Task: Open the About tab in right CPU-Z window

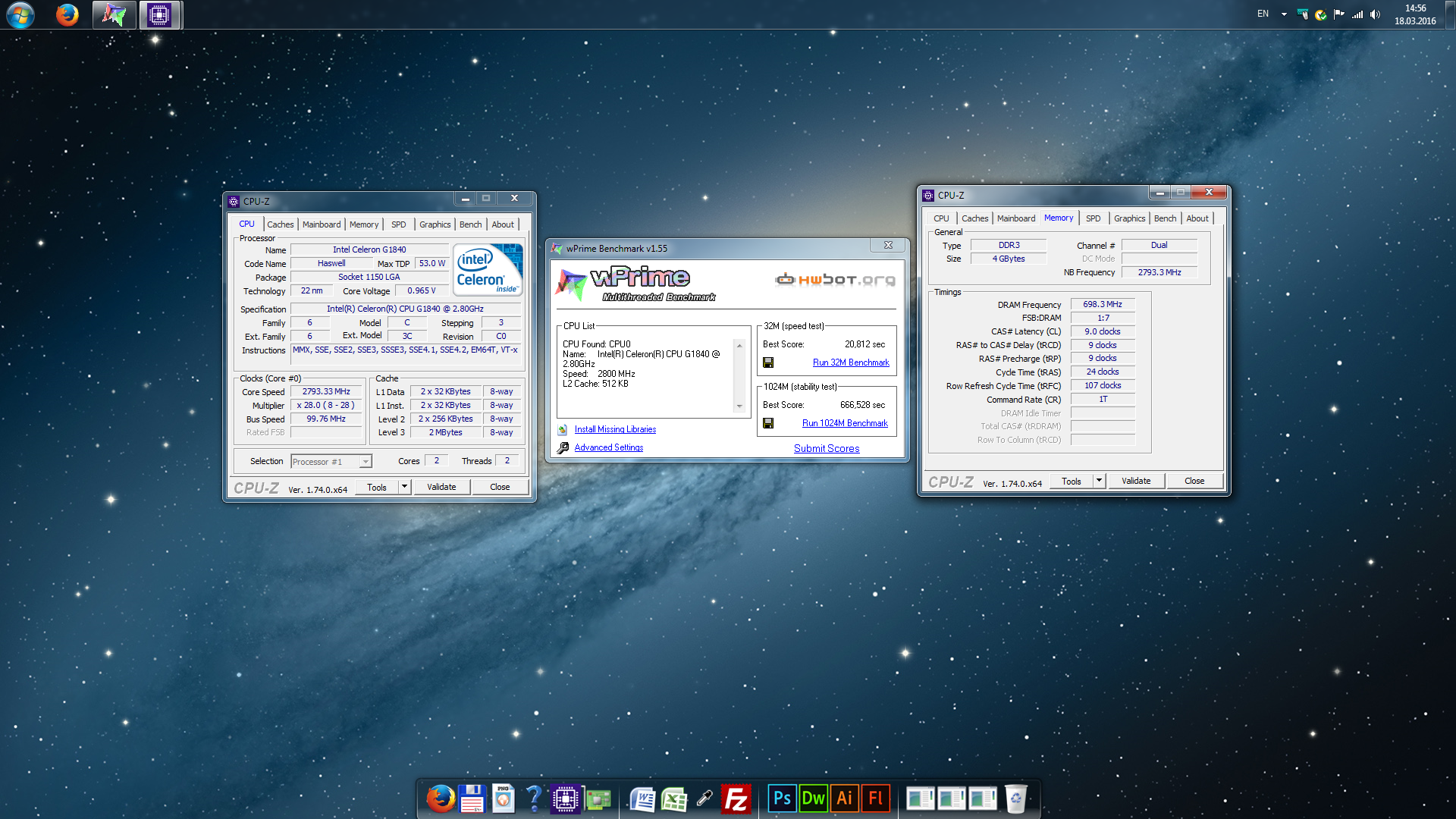Action: click(1197, 218)
